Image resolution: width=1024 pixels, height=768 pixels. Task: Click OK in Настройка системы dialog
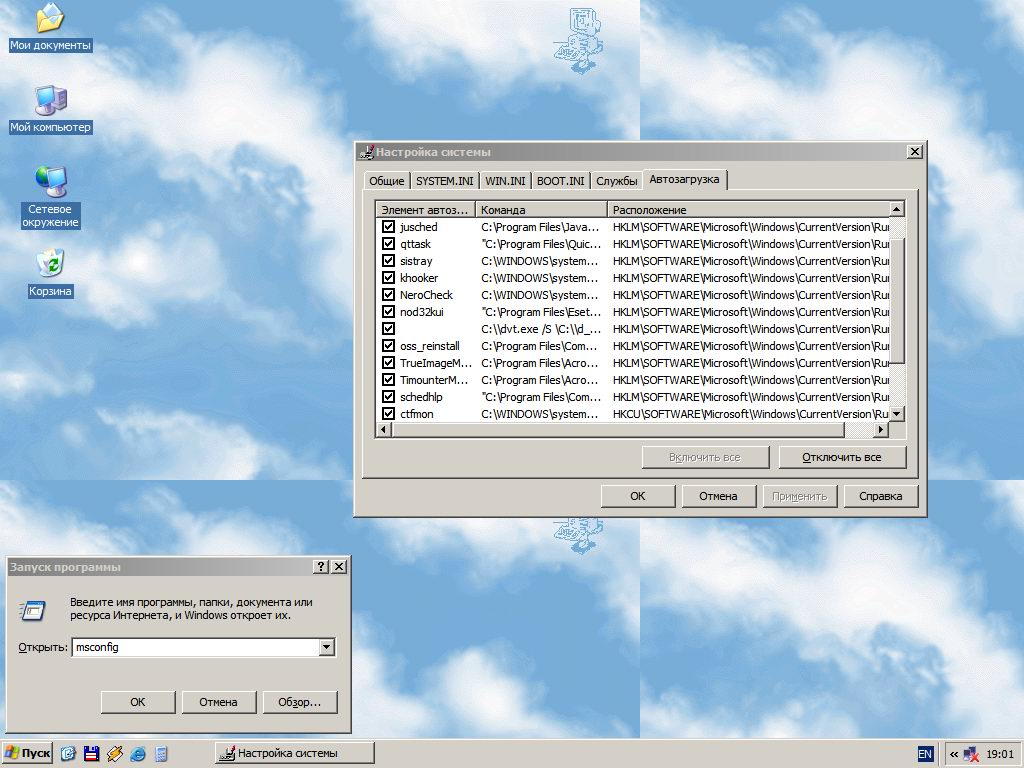point(637,496)
